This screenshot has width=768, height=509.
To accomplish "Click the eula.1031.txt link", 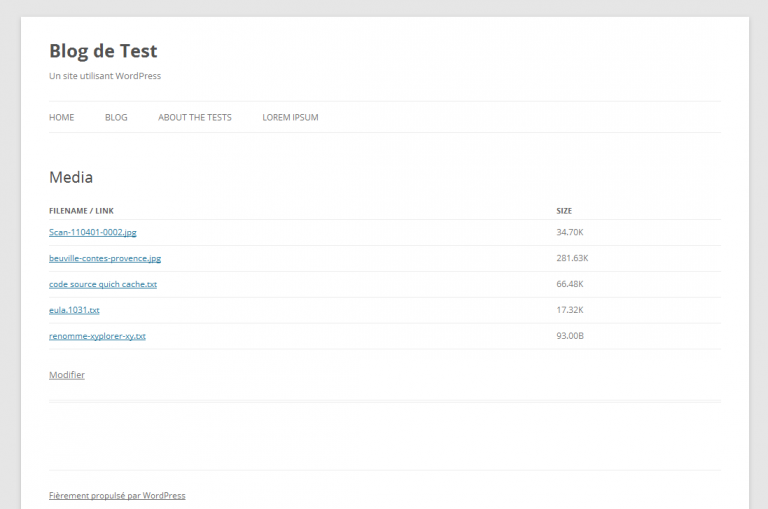I will point(74,310).
